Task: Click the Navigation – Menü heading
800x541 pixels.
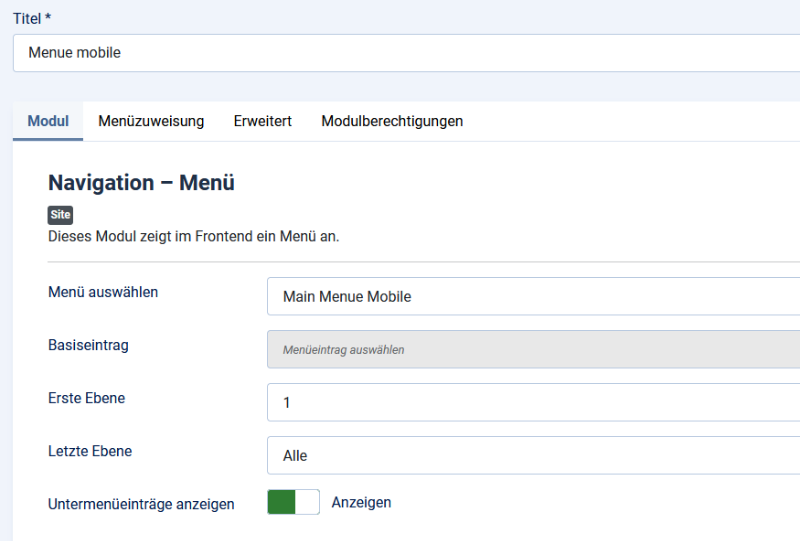Action: click(x=141, y=183)
